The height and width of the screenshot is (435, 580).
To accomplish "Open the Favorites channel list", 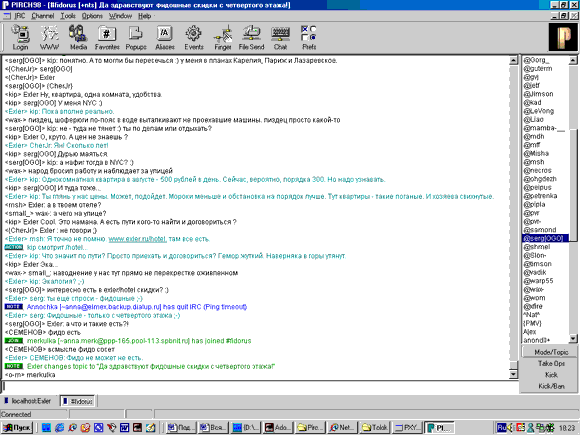I will [x=107, y=37].
